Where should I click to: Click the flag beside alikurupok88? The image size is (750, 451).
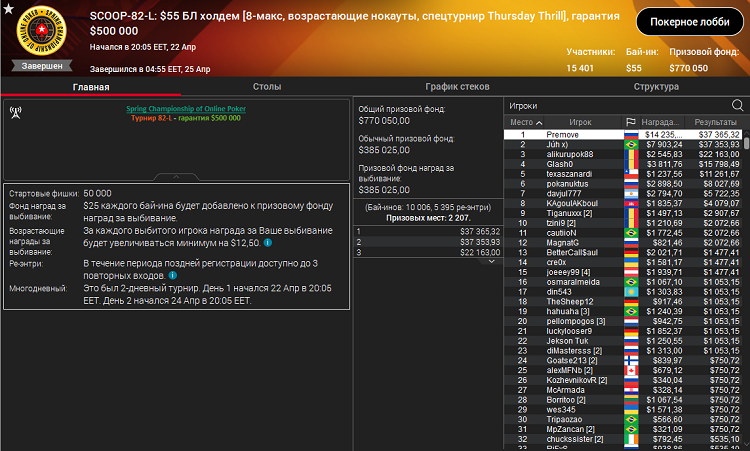(631, 154)
